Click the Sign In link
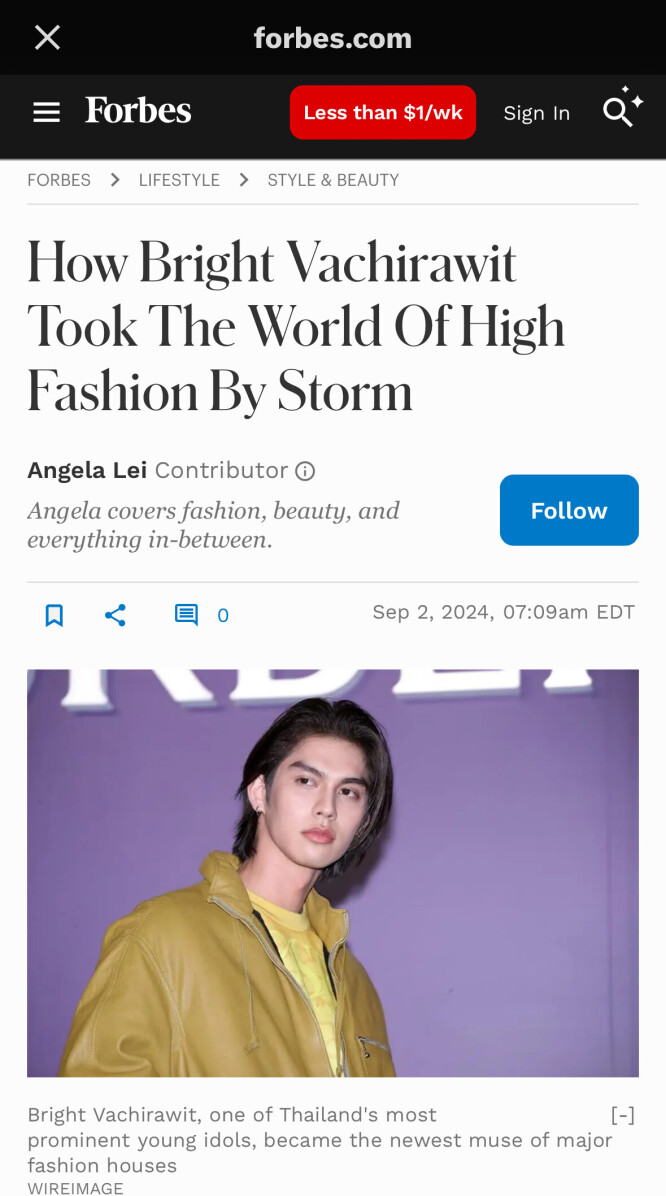 537,113
